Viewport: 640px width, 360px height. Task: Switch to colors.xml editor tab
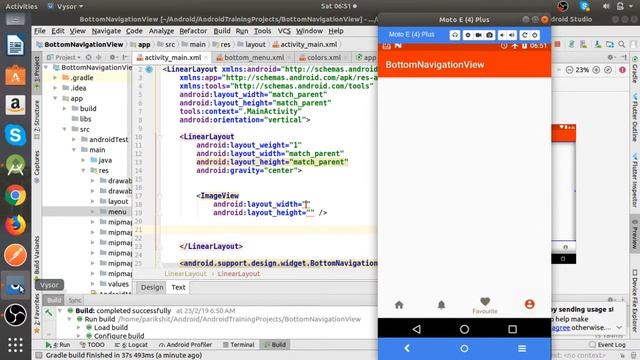pos(324,58)
